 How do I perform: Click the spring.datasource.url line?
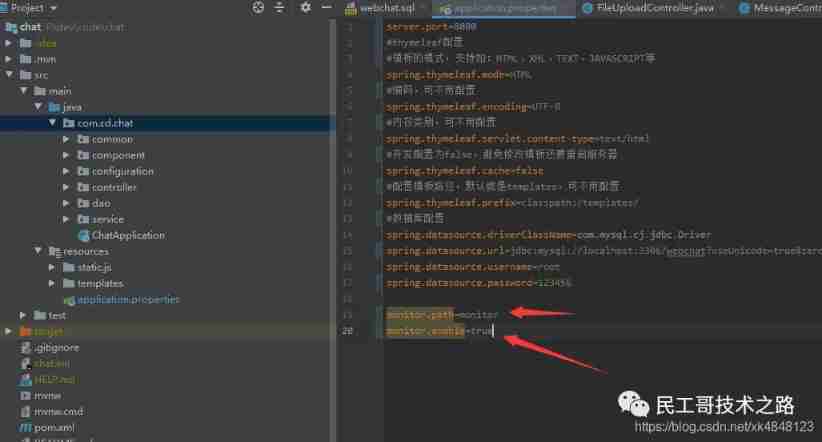click(604, 251)
